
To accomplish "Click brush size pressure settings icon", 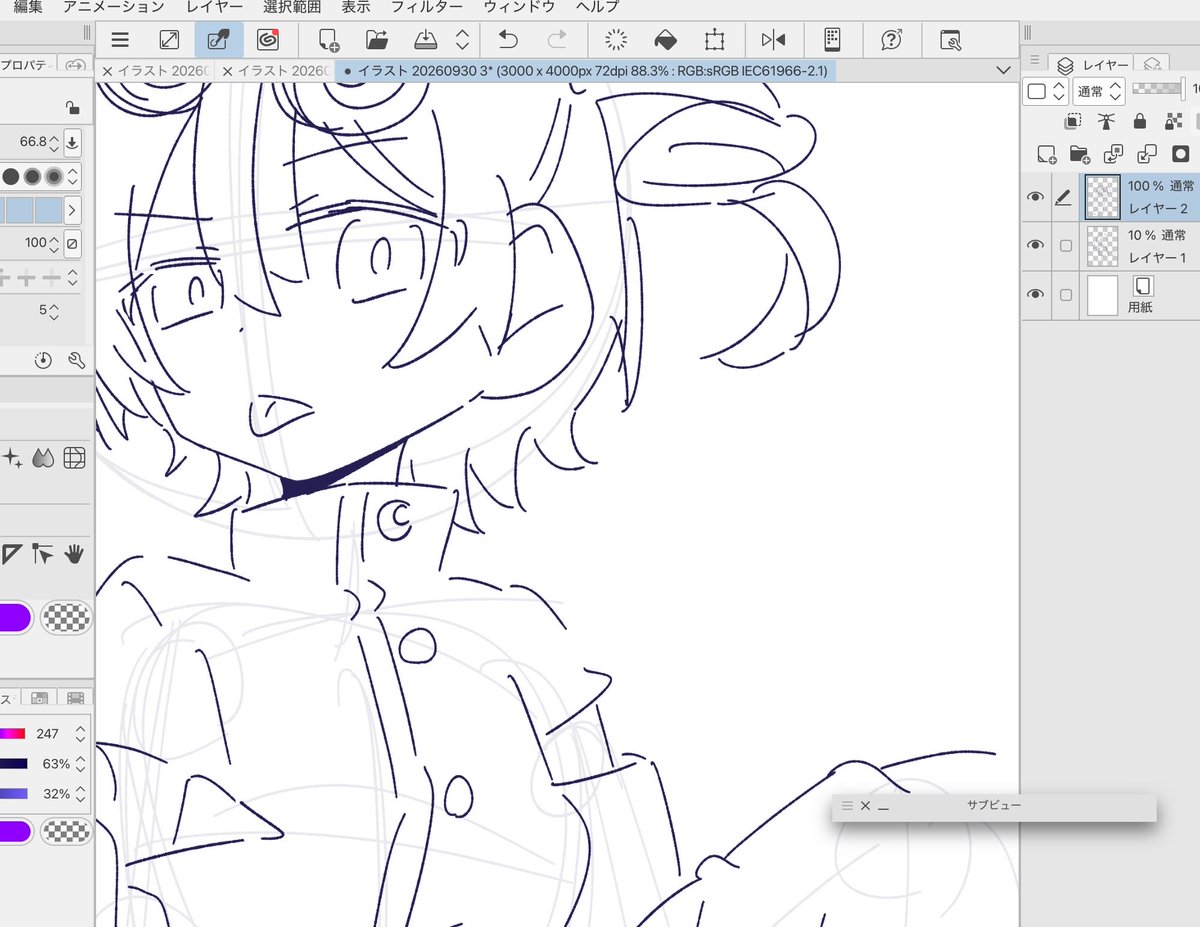I will pos(73,142).
